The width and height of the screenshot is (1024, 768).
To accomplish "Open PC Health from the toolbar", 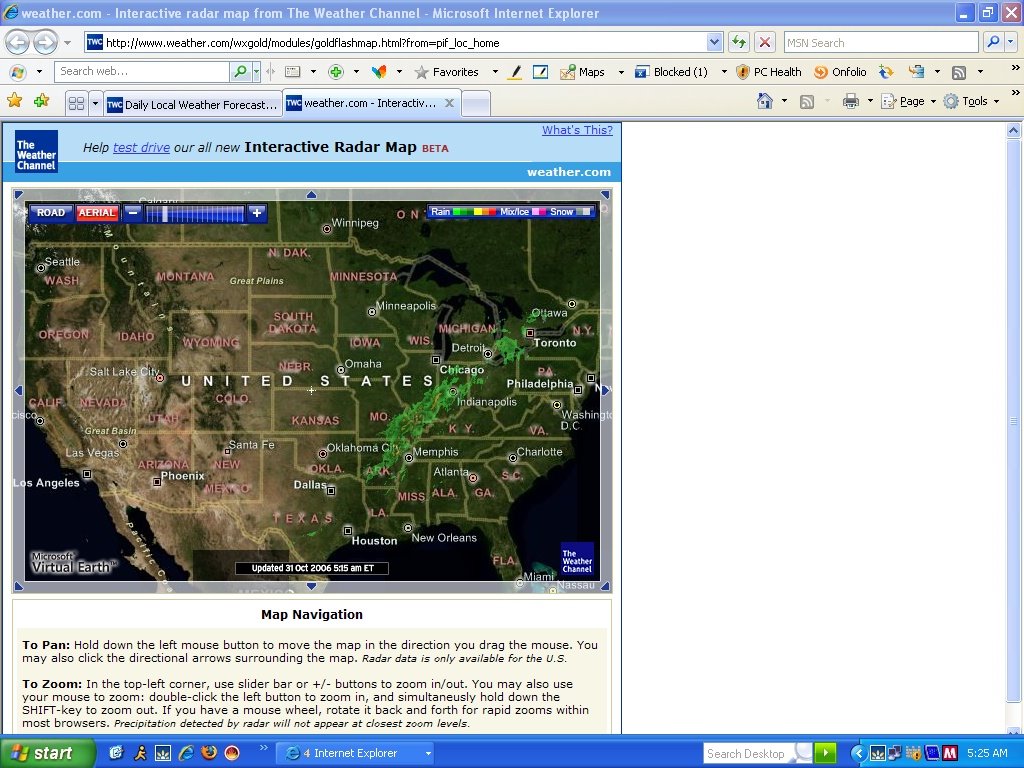I will coord(768,72).
